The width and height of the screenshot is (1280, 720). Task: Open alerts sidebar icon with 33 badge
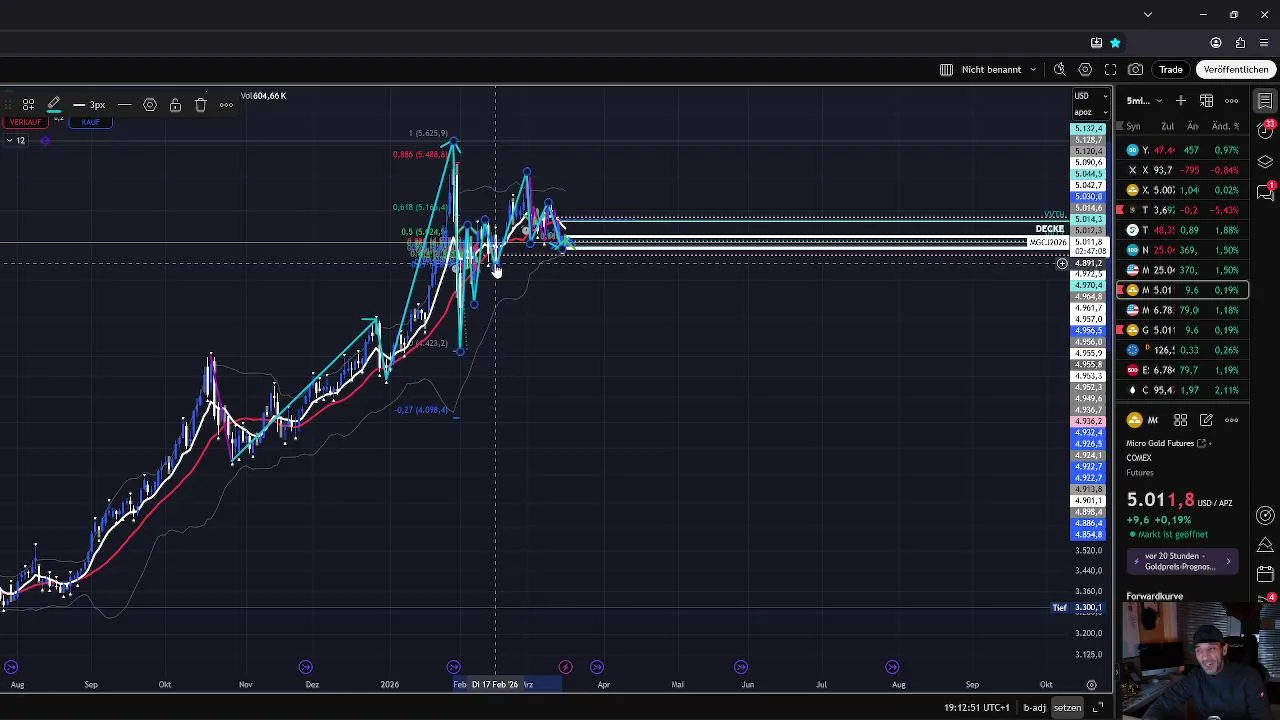coord(1265,131)
